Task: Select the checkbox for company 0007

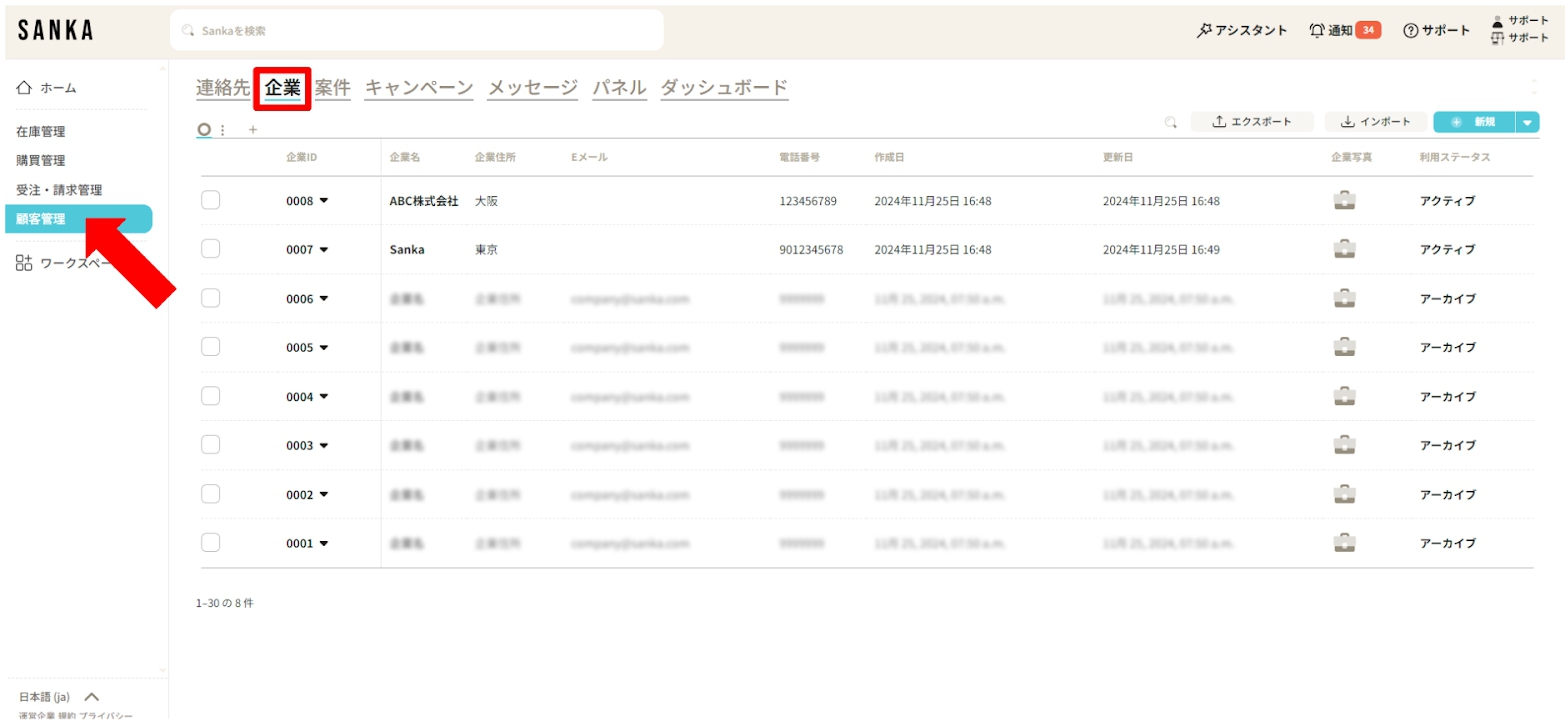Action: (210, 249)
